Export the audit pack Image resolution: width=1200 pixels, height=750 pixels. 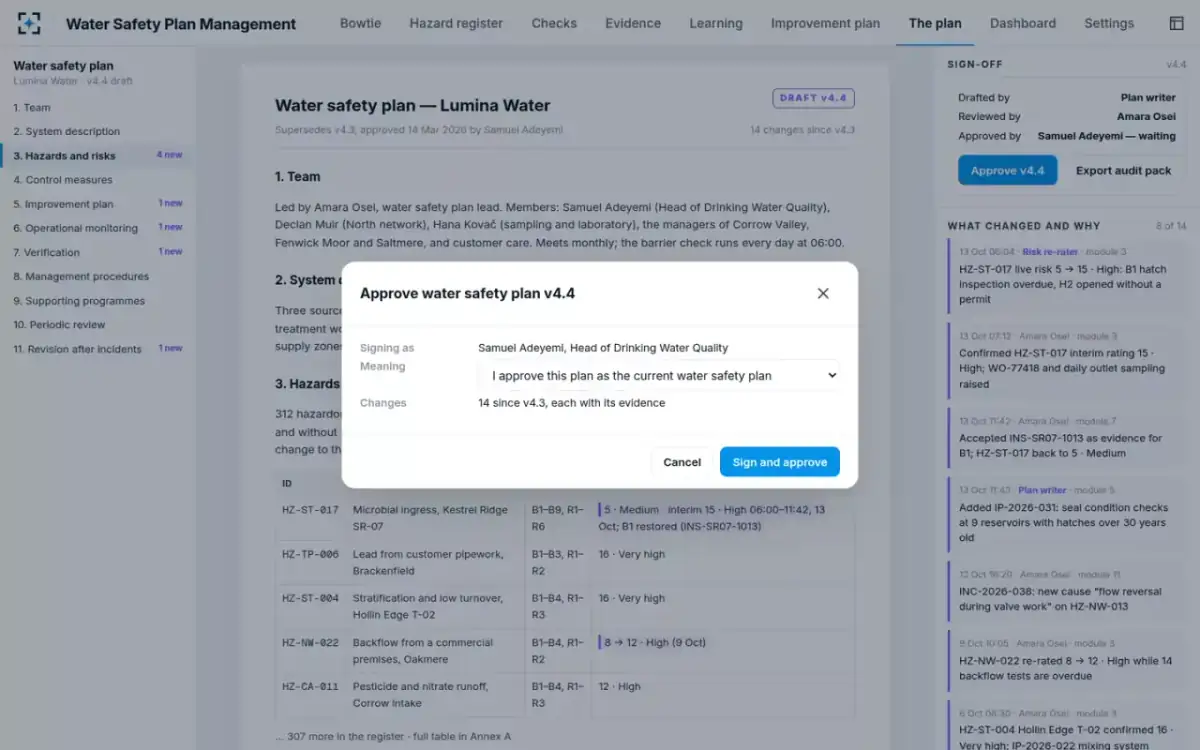1123,170
